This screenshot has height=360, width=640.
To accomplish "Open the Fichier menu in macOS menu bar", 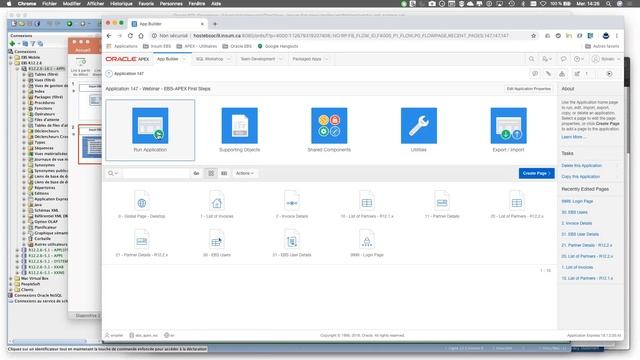I will [x=49, y=4].
